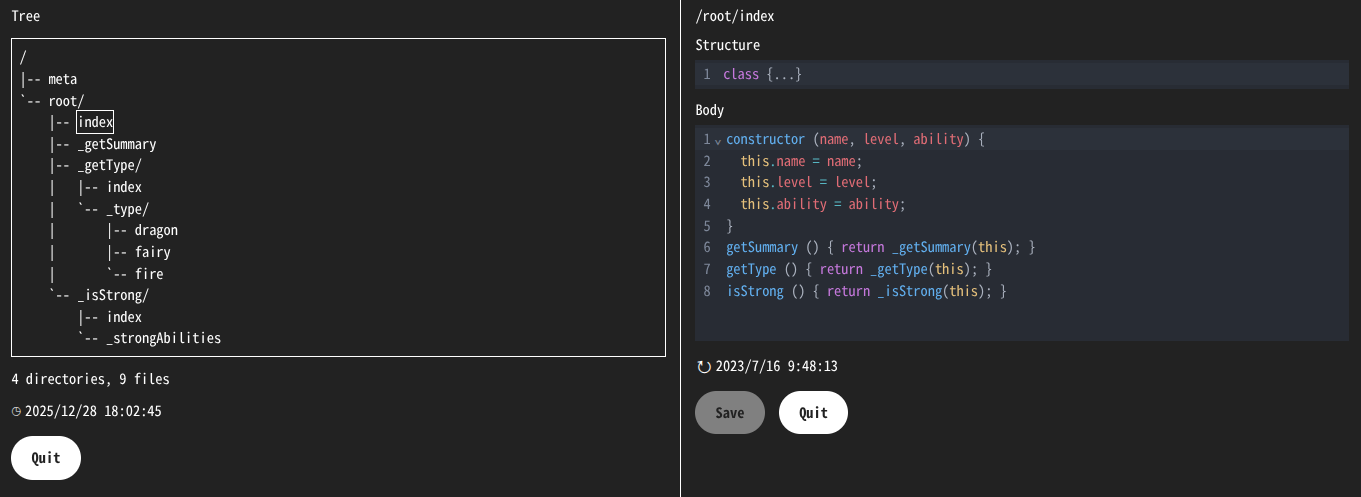Click the 2025/12/28 18:02:45 timestamp

(93, 411)
